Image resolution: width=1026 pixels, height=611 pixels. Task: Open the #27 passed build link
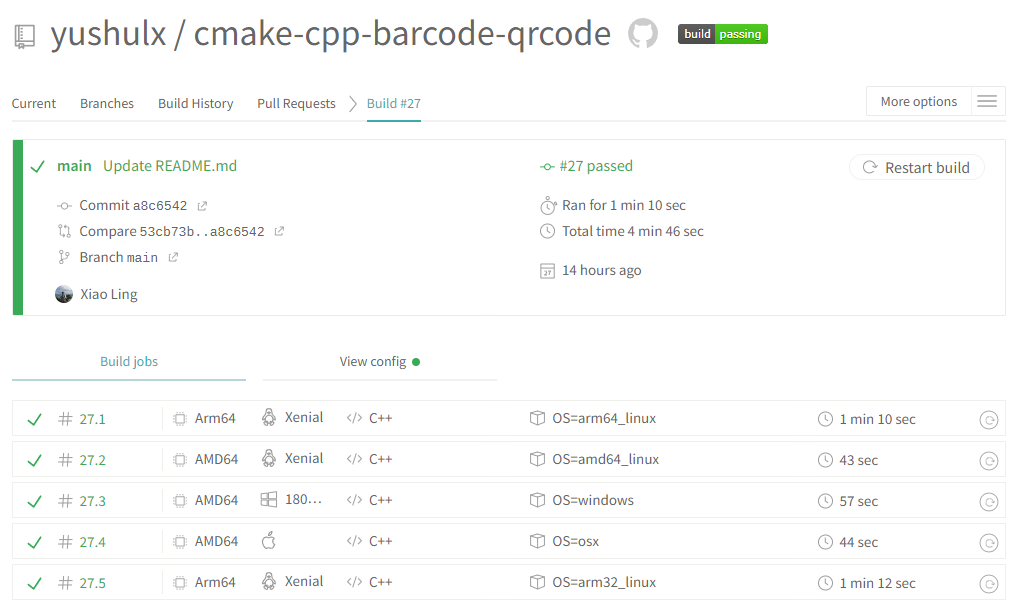pos(595,166)
